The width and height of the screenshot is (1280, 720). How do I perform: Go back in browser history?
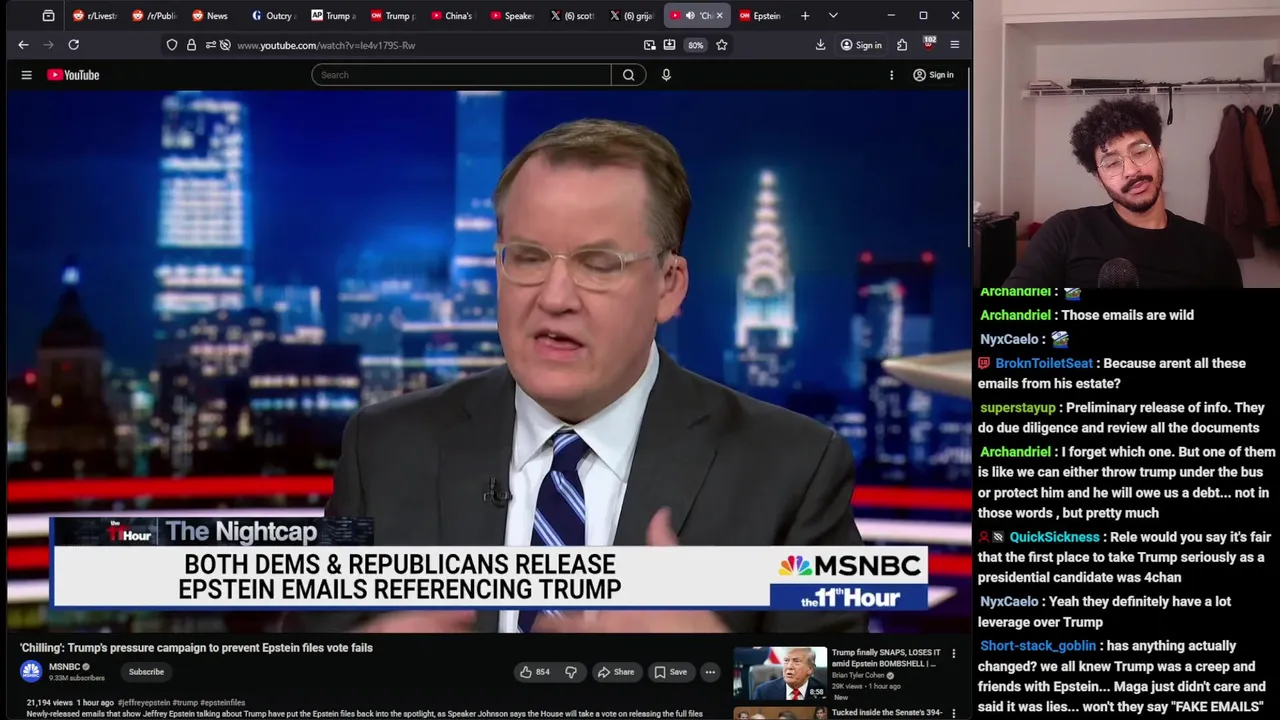[23, 45]
